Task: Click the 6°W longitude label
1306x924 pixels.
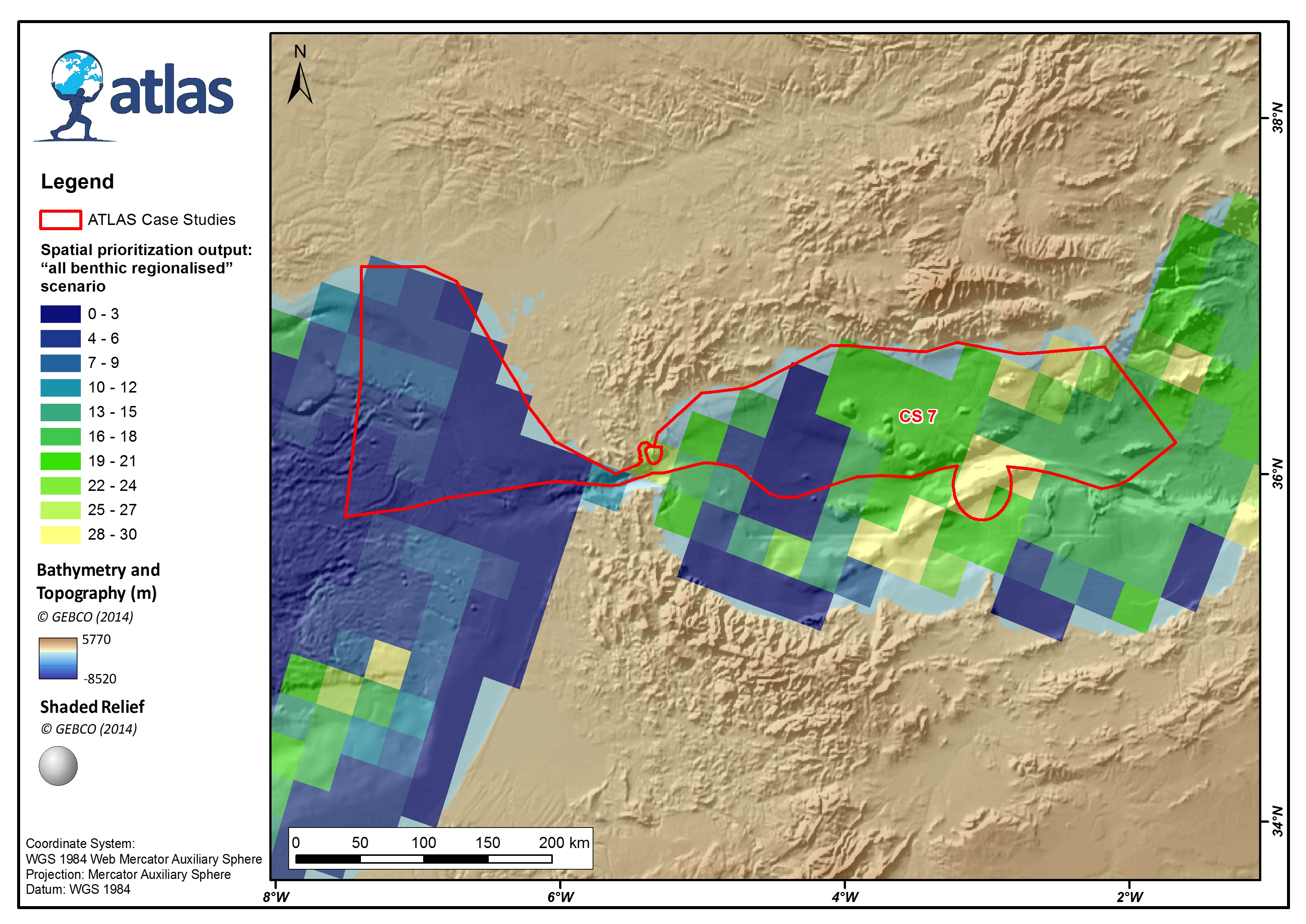Action: click(561, 897)
